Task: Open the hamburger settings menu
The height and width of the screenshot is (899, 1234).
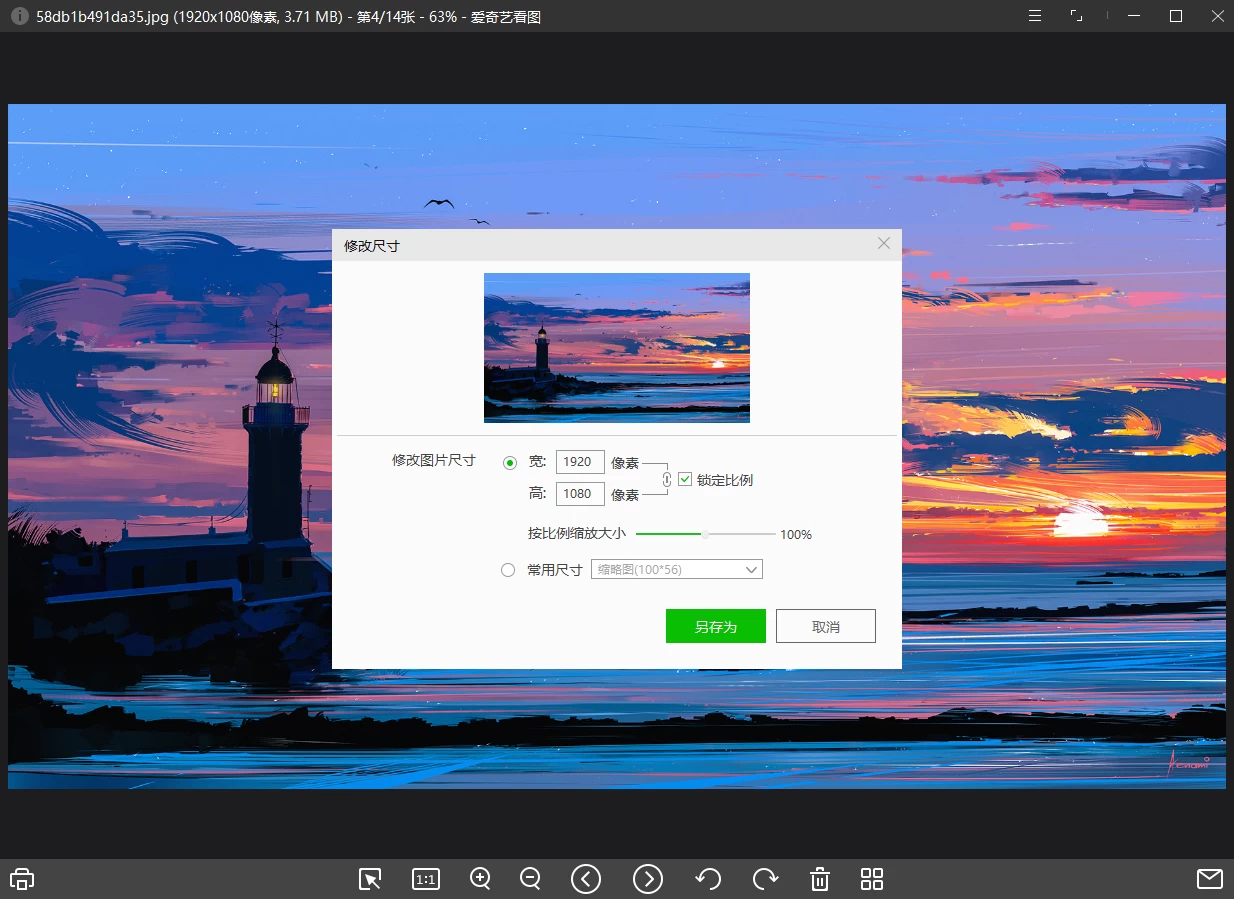Action: point(1034,16)
